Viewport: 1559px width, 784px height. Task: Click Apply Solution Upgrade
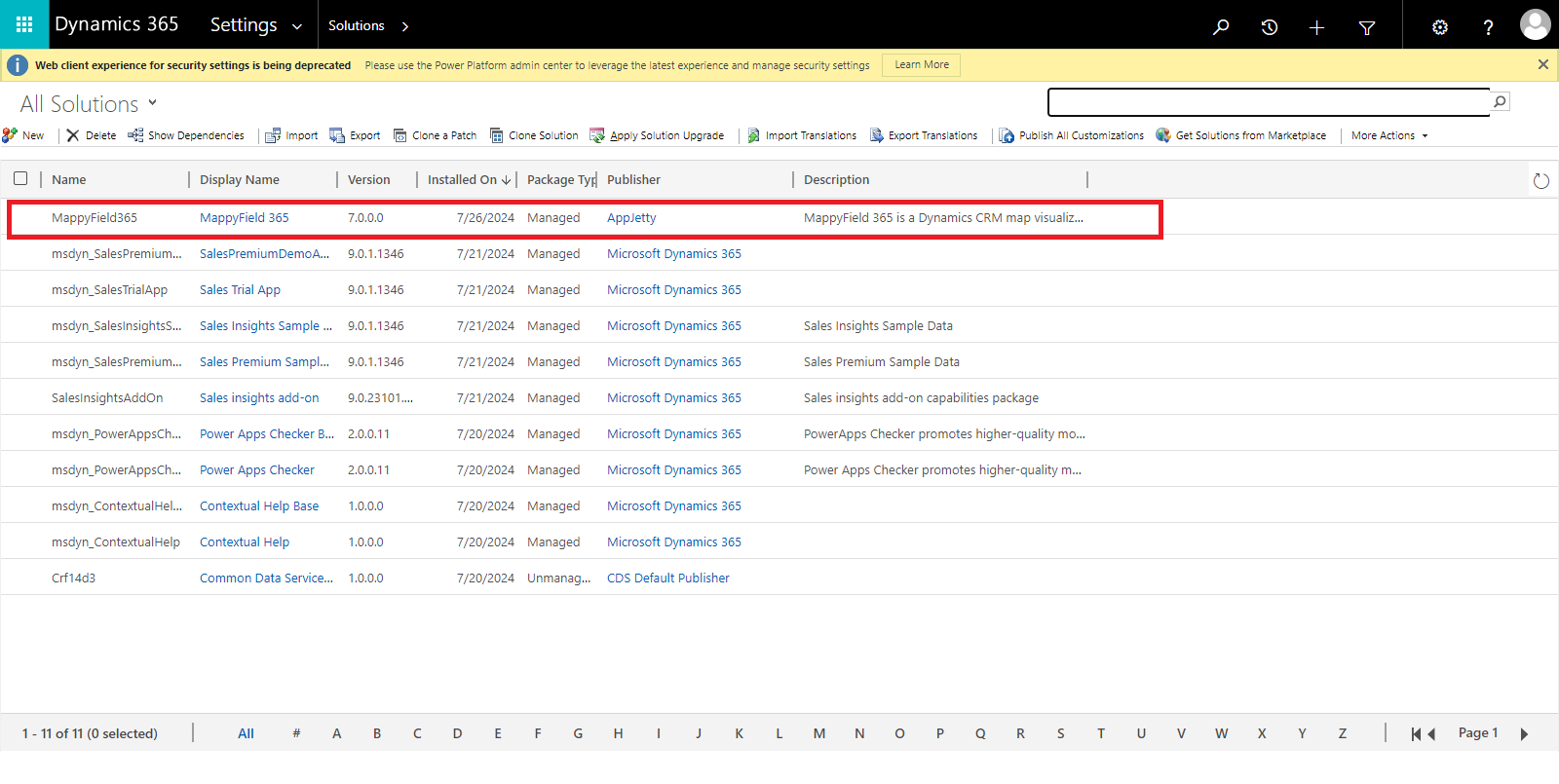658,135
